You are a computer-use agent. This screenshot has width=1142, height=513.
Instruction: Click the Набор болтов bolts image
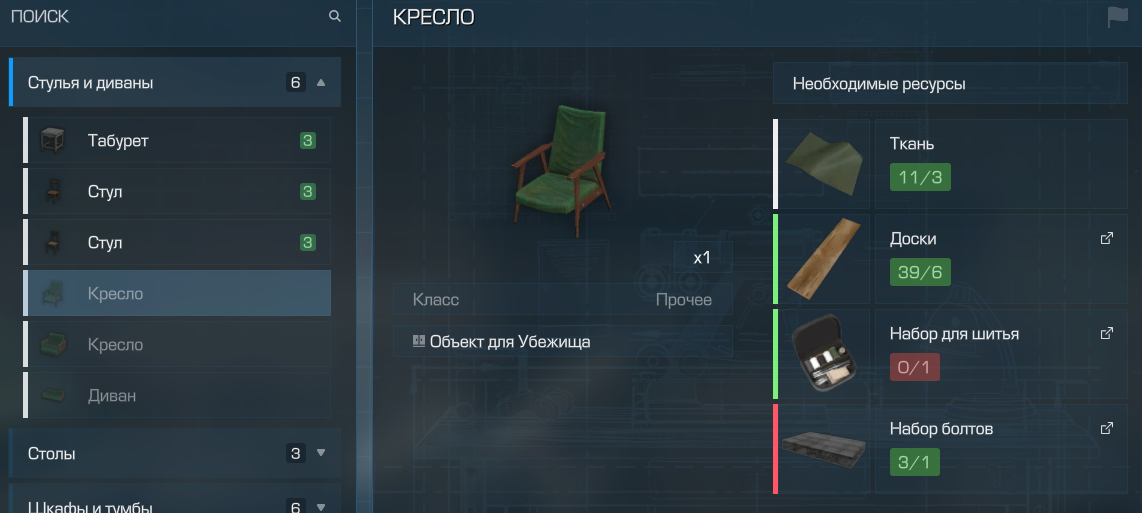pos(824,448)
